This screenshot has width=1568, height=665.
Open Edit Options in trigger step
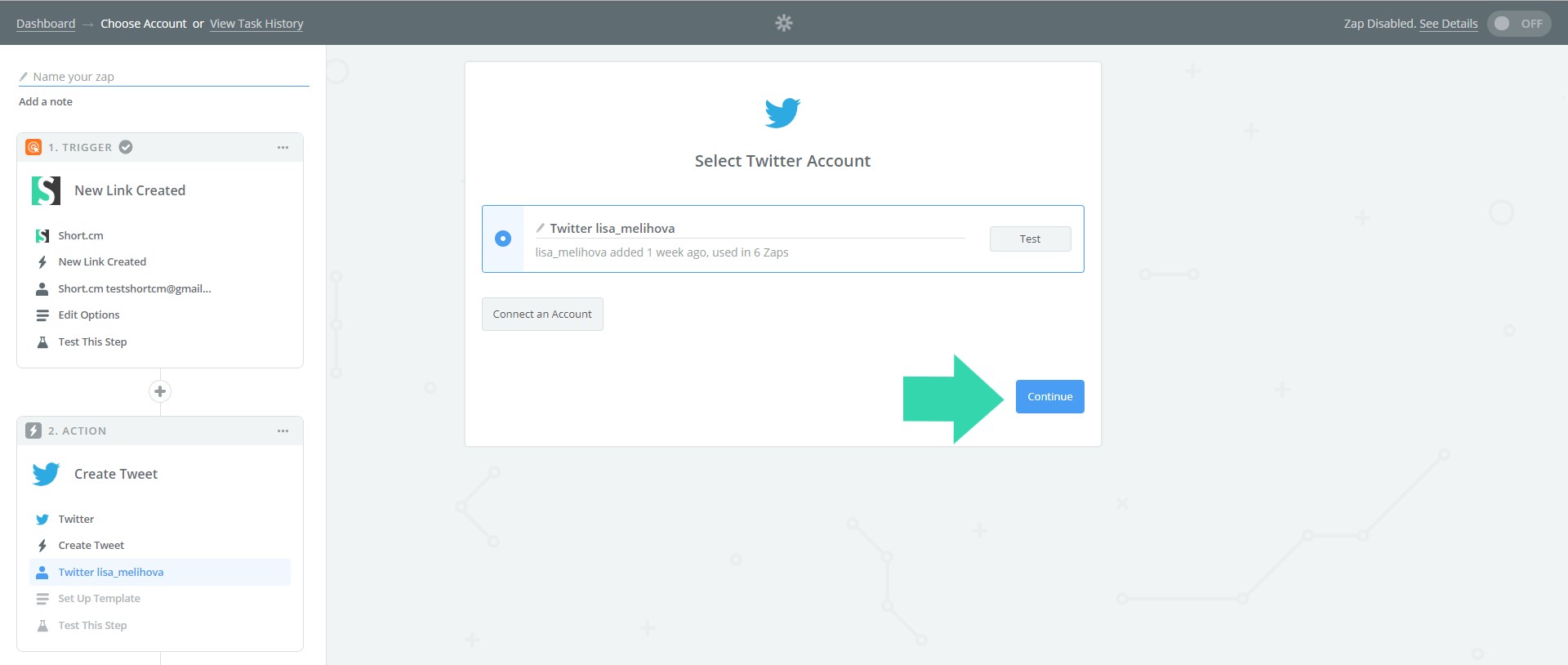(89, 315)
